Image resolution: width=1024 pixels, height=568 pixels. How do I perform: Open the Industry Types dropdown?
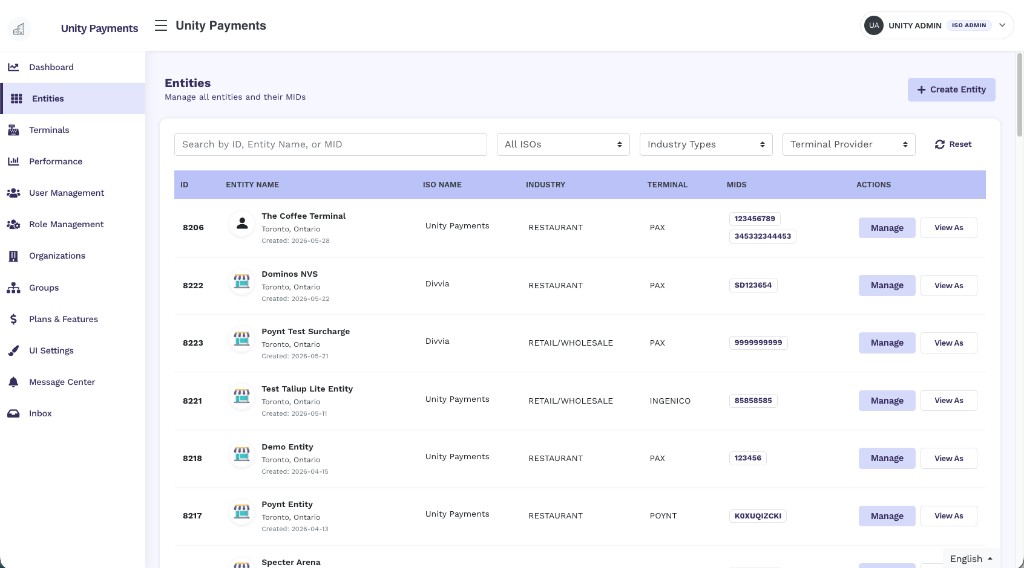pyautogui.click(x=706, y=144)
